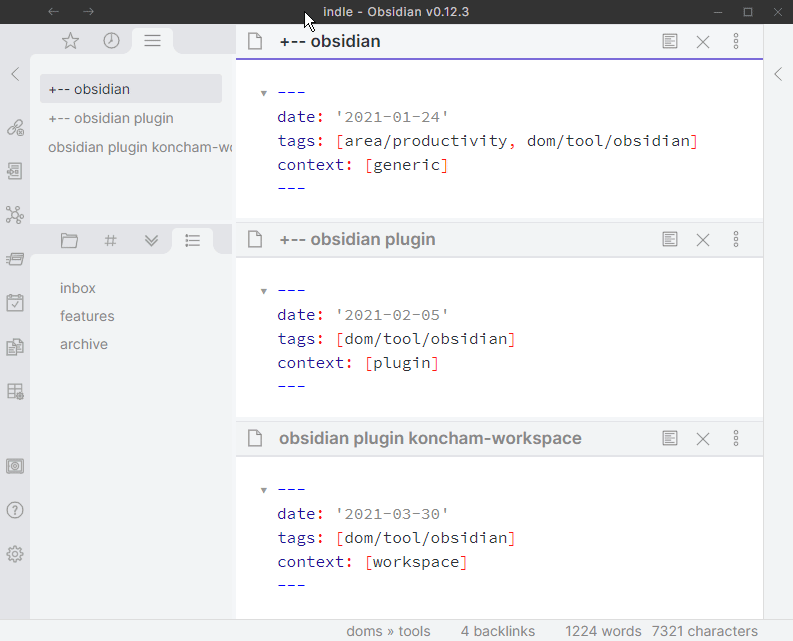Click 'obsidian plugin koncham-workspace' pane title
The image size is (793, 641).
click(x=430, y=438)
